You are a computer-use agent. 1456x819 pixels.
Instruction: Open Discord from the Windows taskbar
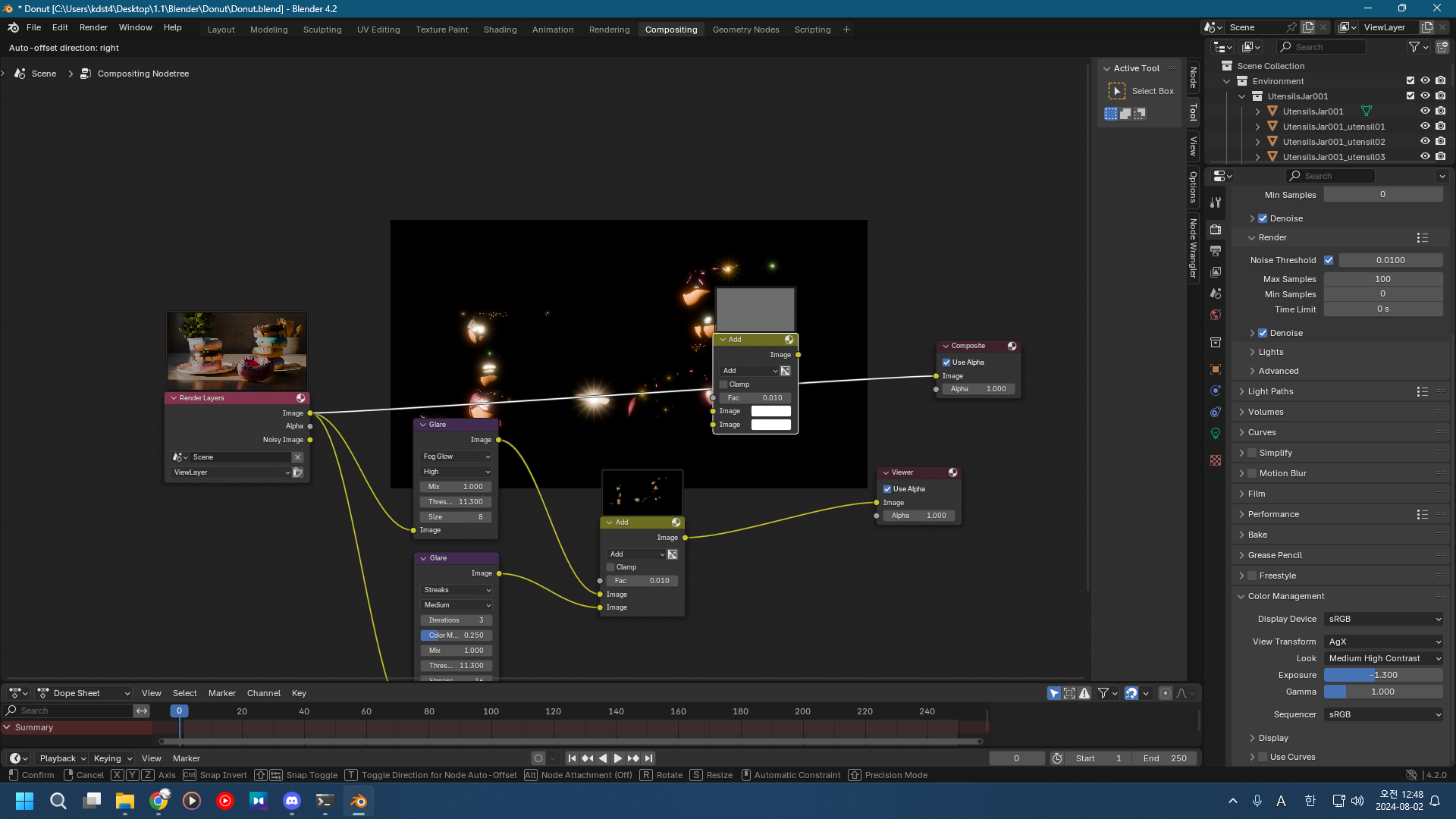click(x=292, y=801)
